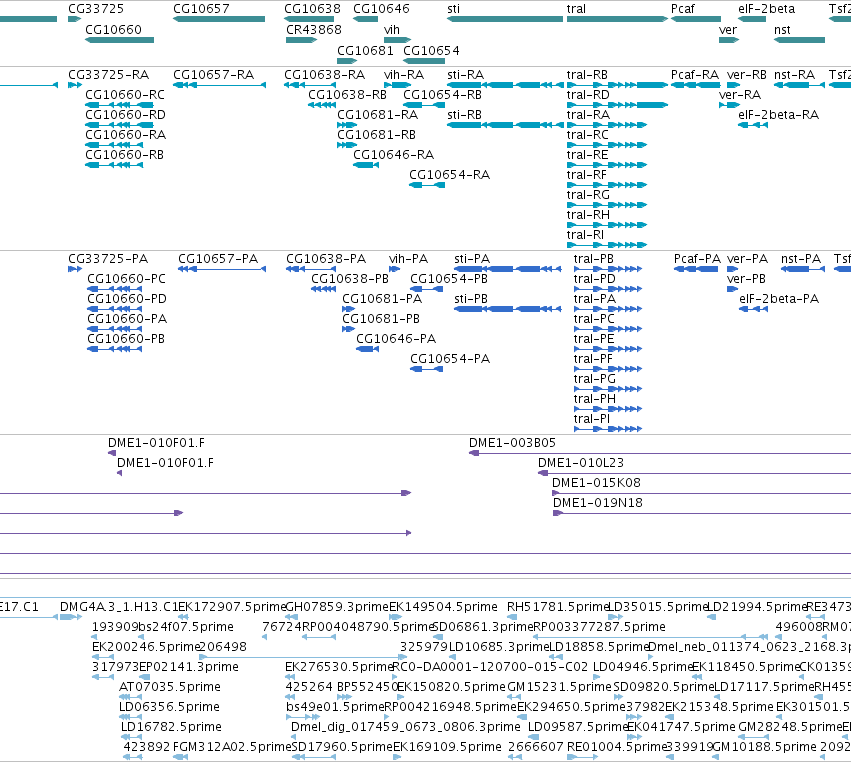Open the CG10660-PC protein label
Viewport: 851px width, 762px height.
point(126,278)
